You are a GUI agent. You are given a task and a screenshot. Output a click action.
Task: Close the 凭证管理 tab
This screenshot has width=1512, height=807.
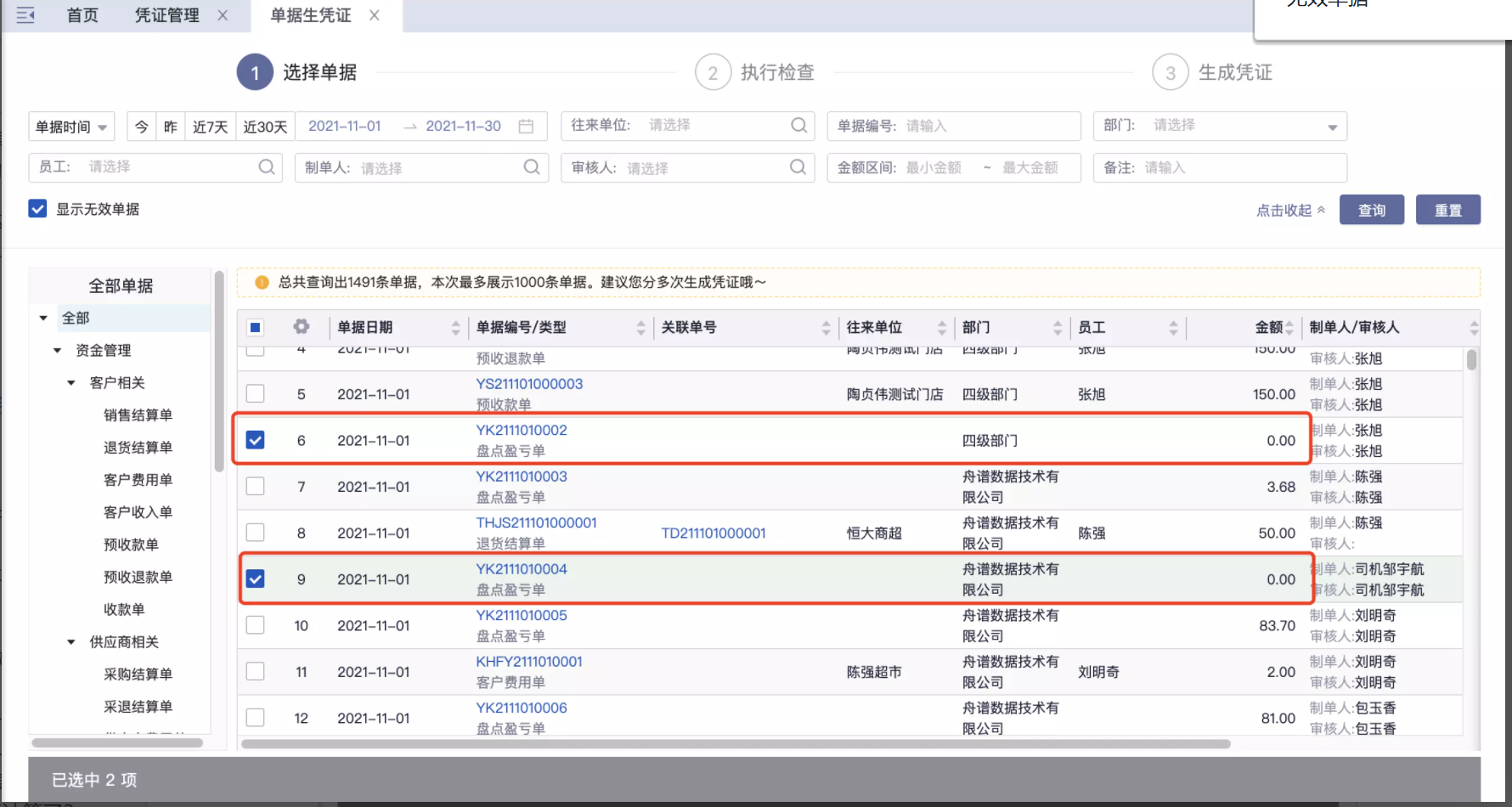pyautogui.click(x=223, y=15)
